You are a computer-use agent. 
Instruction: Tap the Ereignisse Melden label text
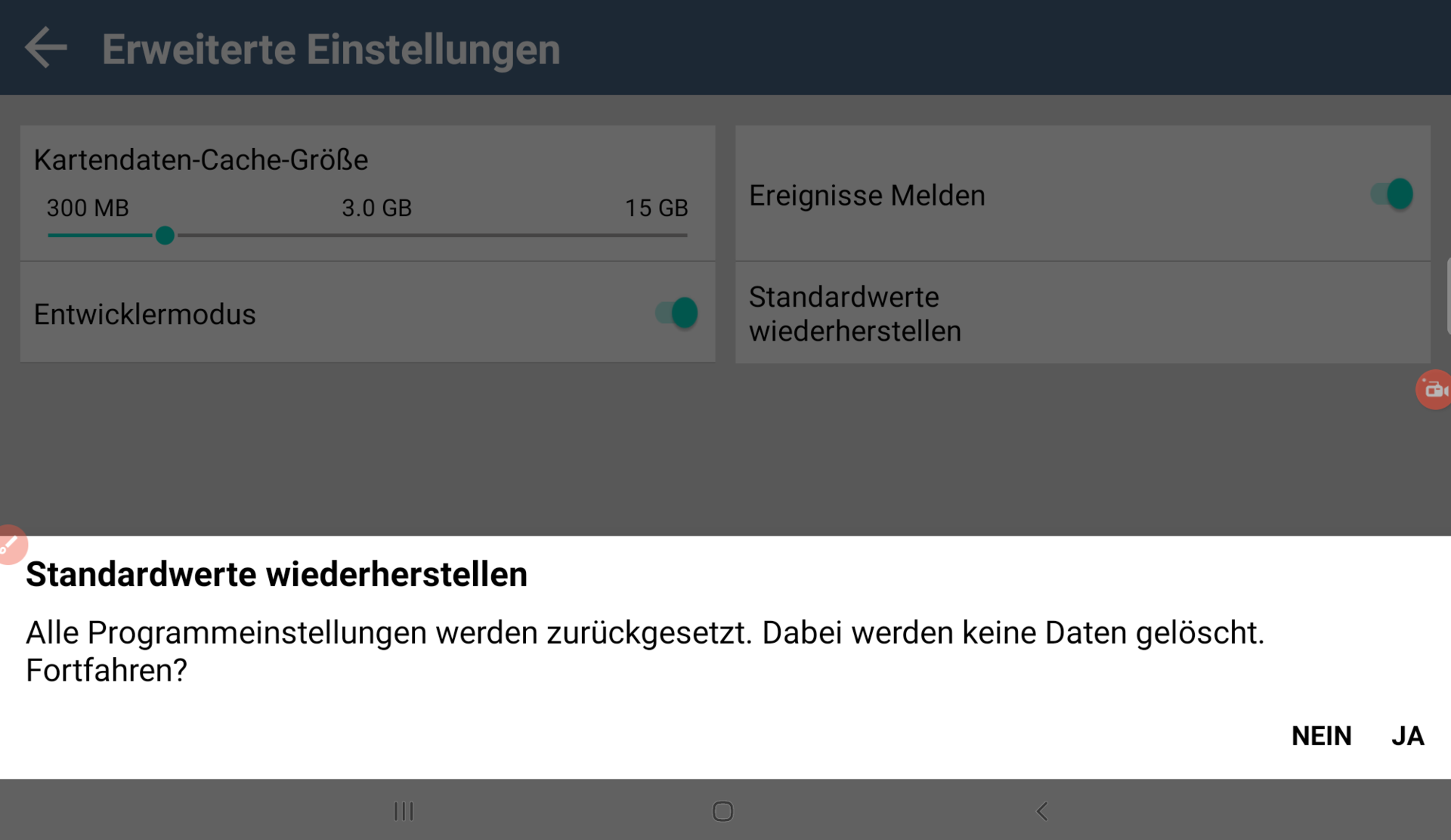[867, 196]
